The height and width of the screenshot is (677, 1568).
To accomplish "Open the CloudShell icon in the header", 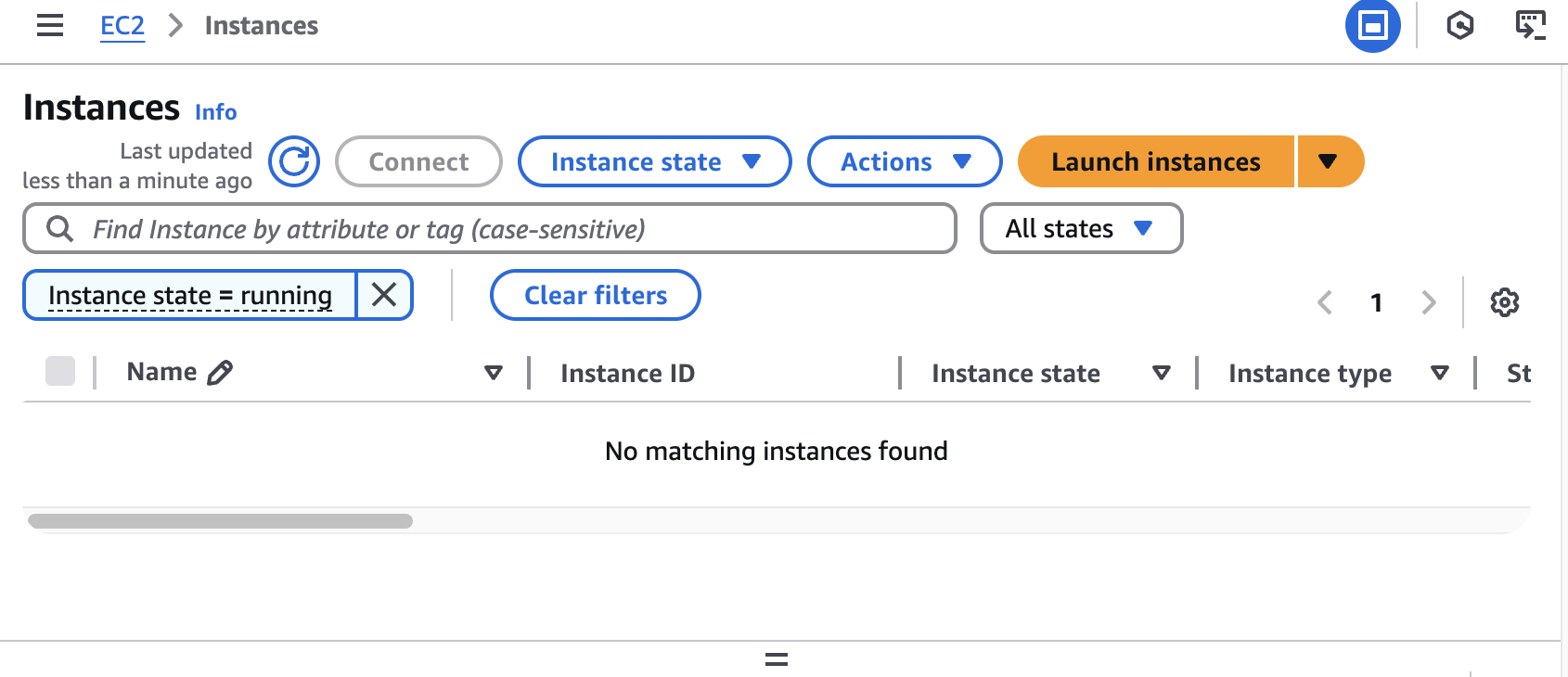I will (1530, 26).
